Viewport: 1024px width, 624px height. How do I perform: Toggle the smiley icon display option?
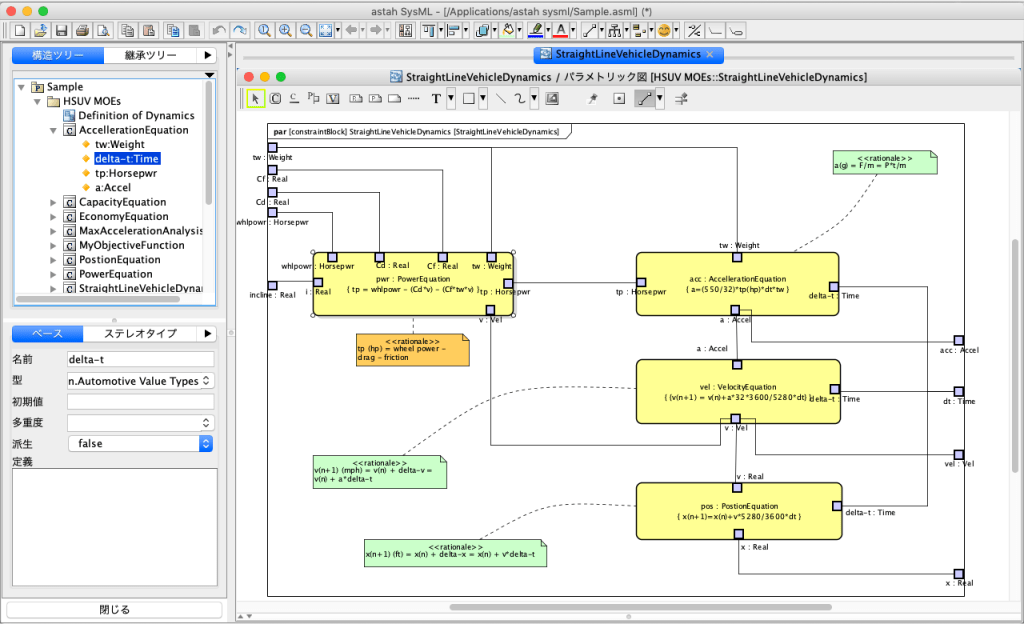click(663, 31)
